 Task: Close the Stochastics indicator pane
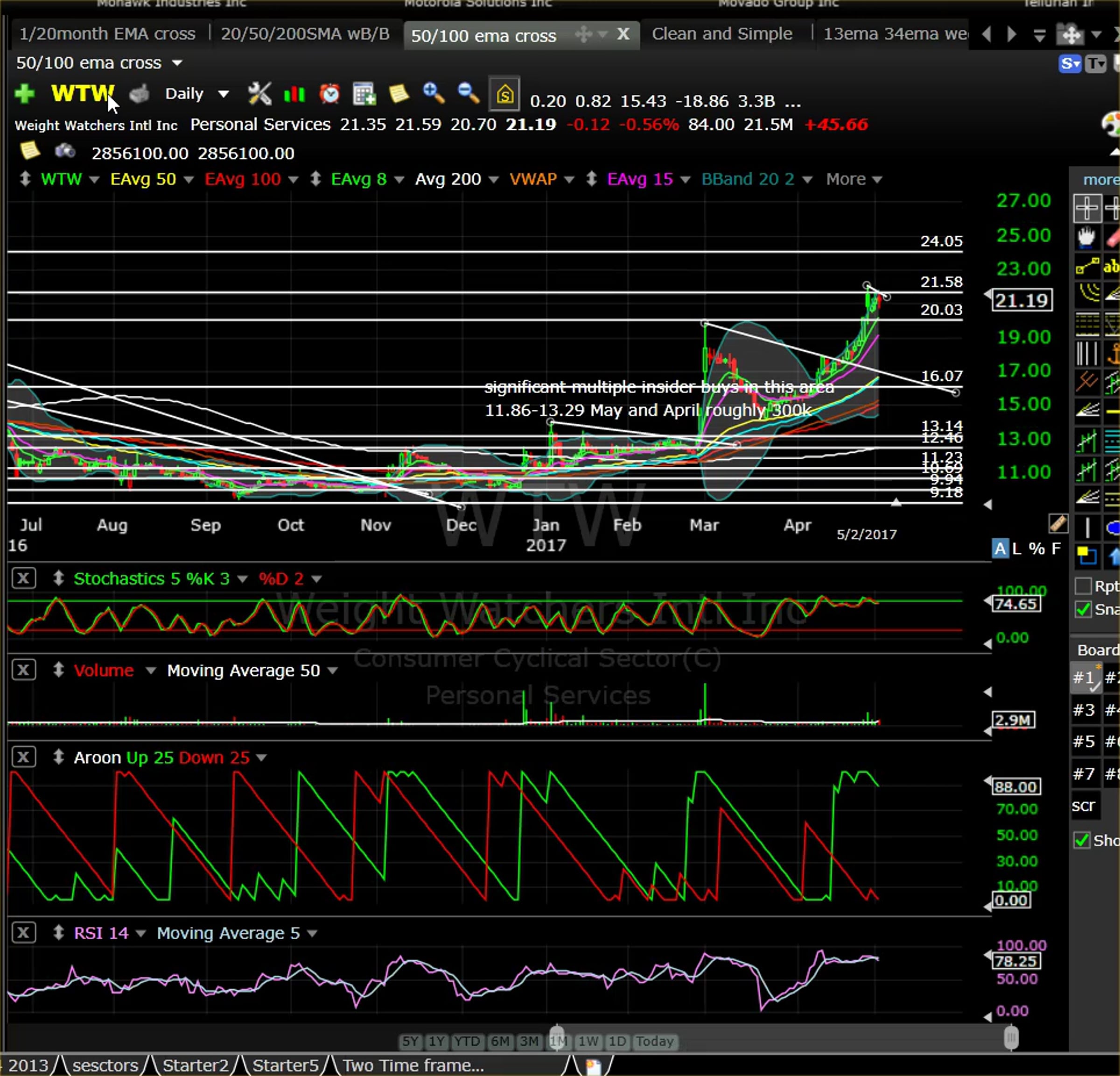click(x=23, y=578)
